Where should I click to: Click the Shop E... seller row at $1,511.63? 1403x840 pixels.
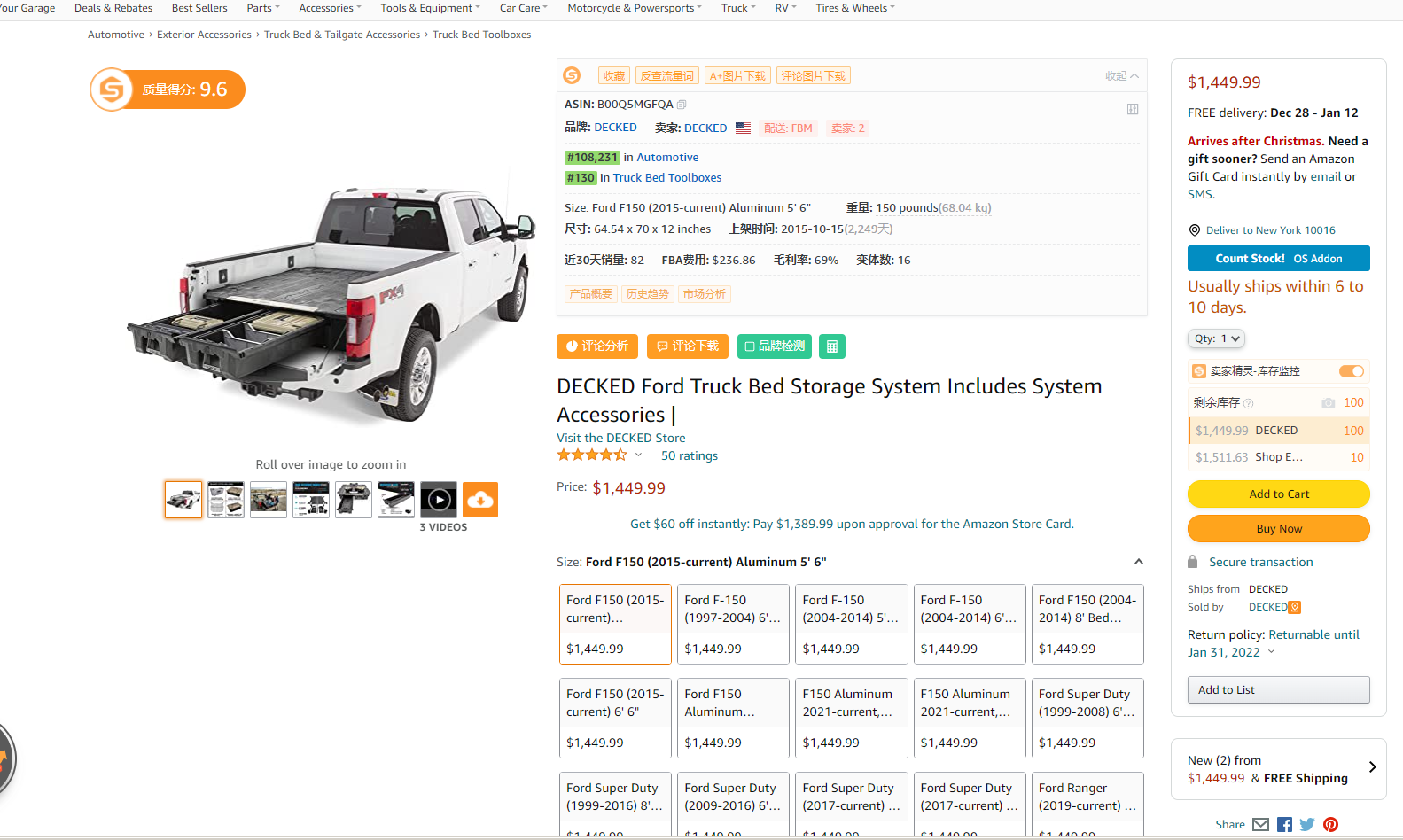pyautogui.click(x=1279, y=457)
